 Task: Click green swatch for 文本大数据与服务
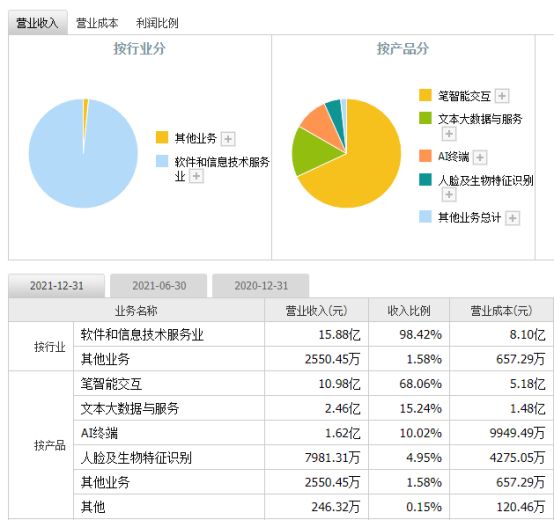pos(425,118)
